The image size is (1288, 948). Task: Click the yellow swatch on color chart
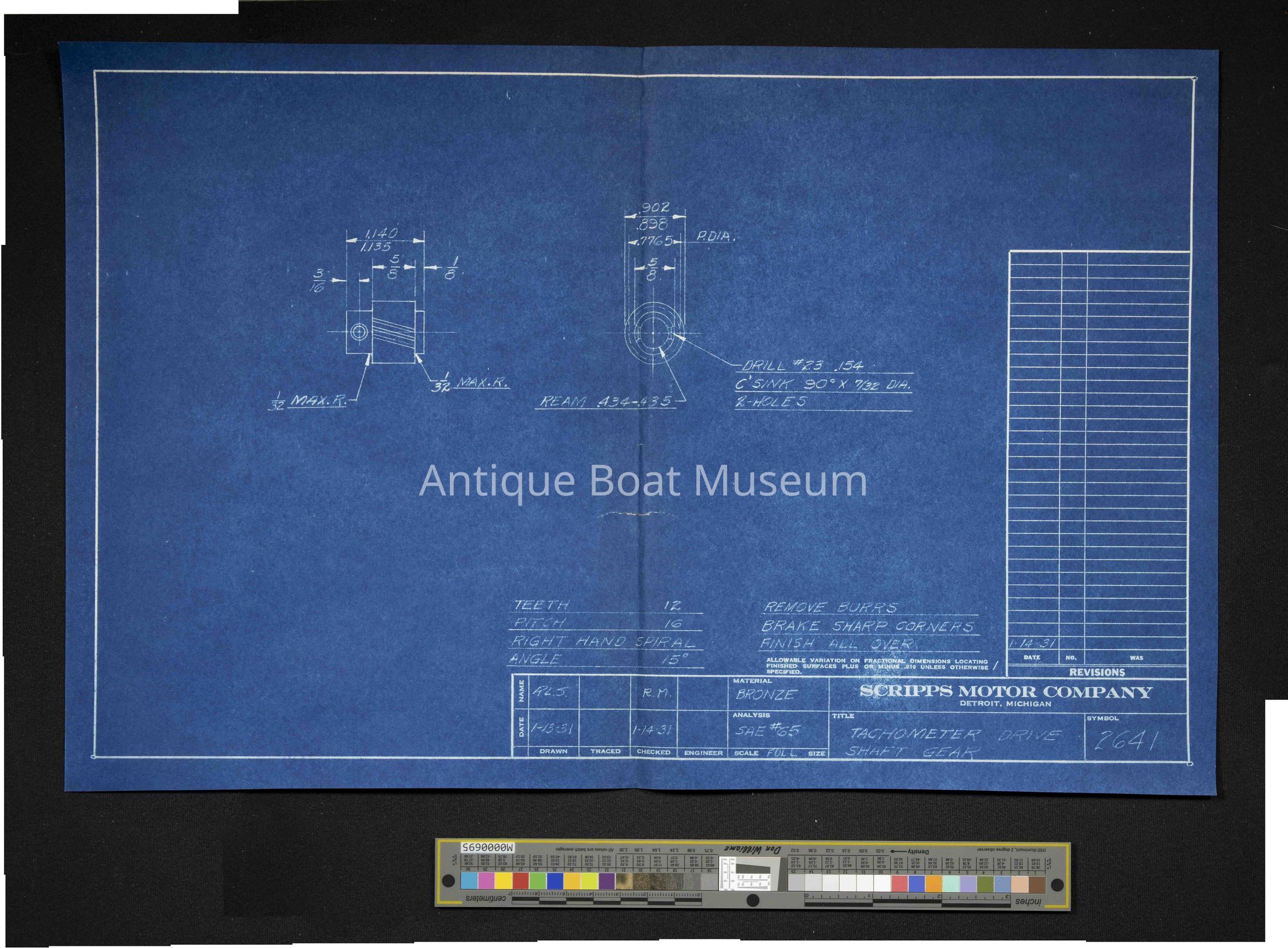coord(504,881)
